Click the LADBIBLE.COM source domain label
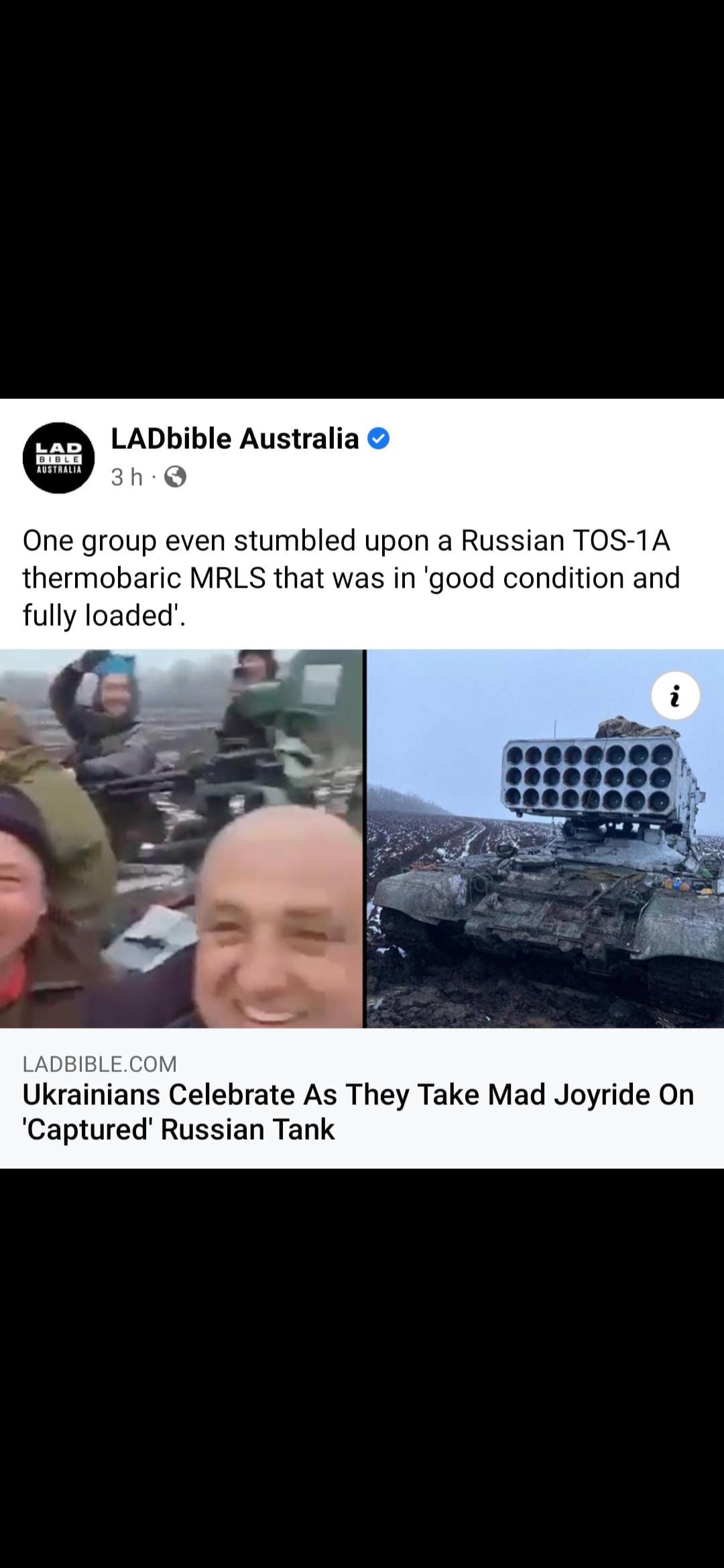This screenshot has height=1568, width=724. (100, 1063)
